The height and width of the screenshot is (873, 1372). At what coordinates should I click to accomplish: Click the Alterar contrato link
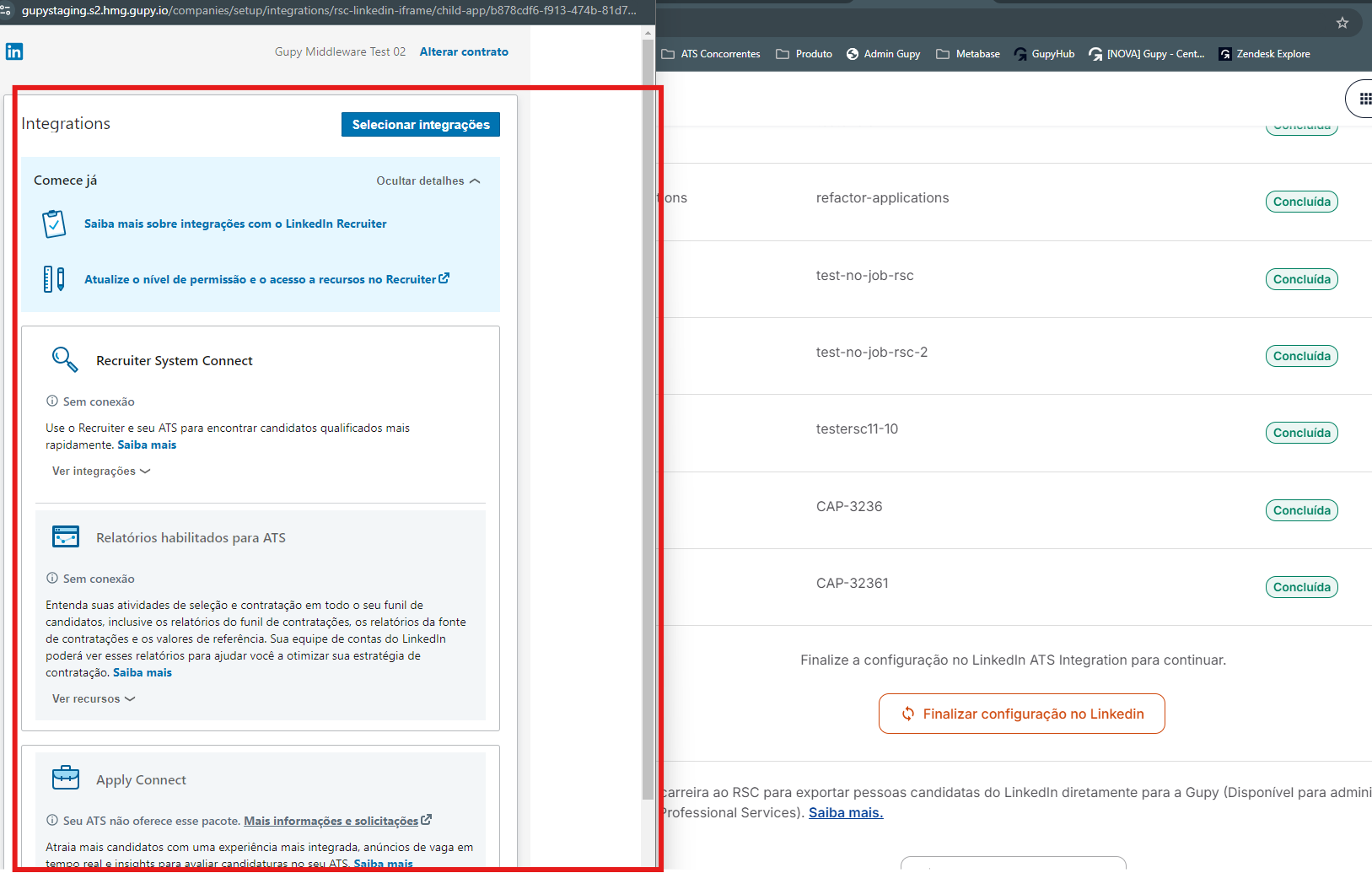coord(464,51)
